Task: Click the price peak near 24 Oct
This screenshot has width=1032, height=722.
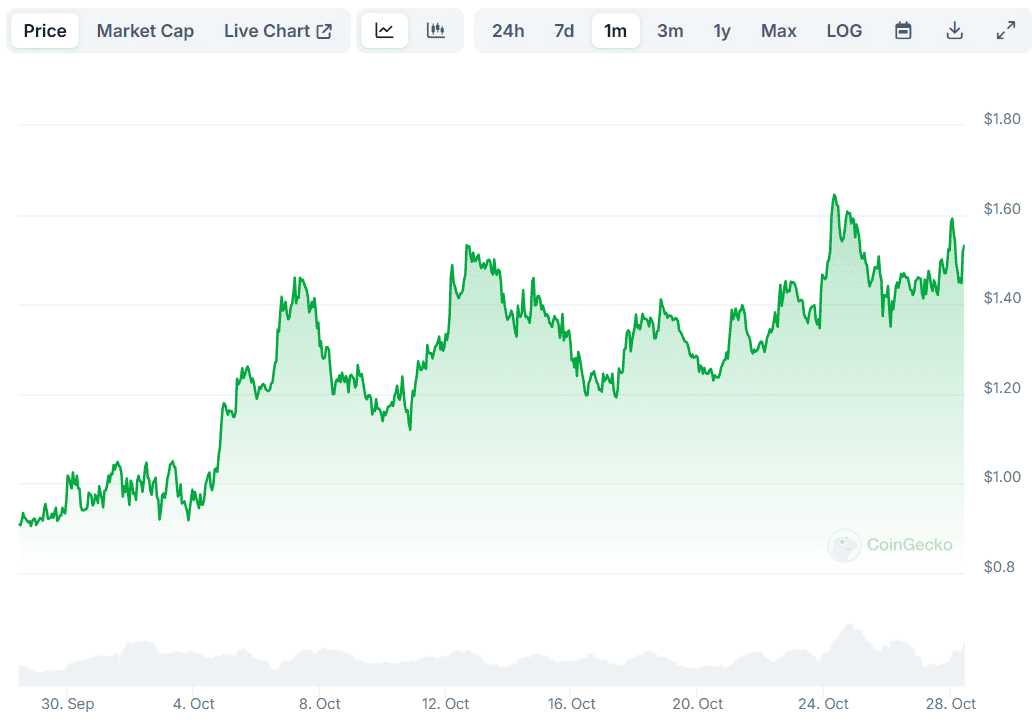Action: (834, 196)
